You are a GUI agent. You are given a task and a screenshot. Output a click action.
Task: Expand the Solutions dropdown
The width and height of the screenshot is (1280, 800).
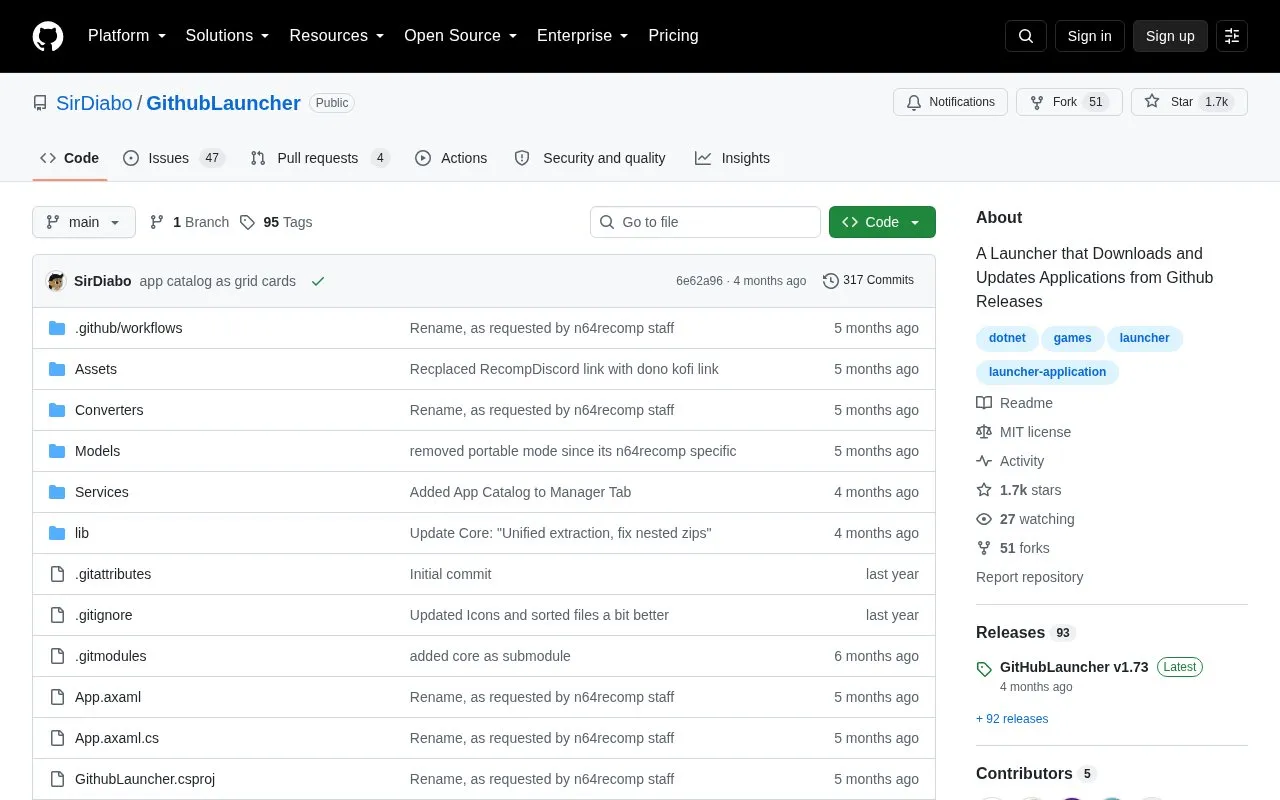(228, 36)
